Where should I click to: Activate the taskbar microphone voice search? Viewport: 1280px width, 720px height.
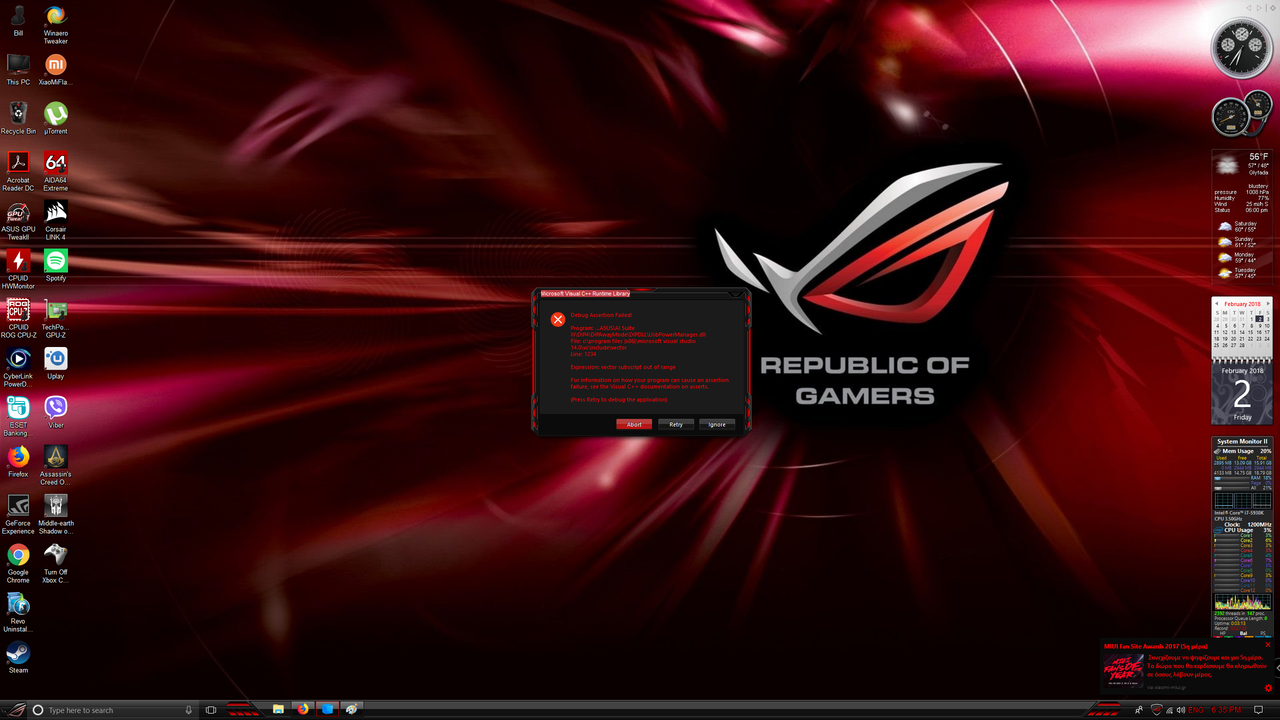188,710
